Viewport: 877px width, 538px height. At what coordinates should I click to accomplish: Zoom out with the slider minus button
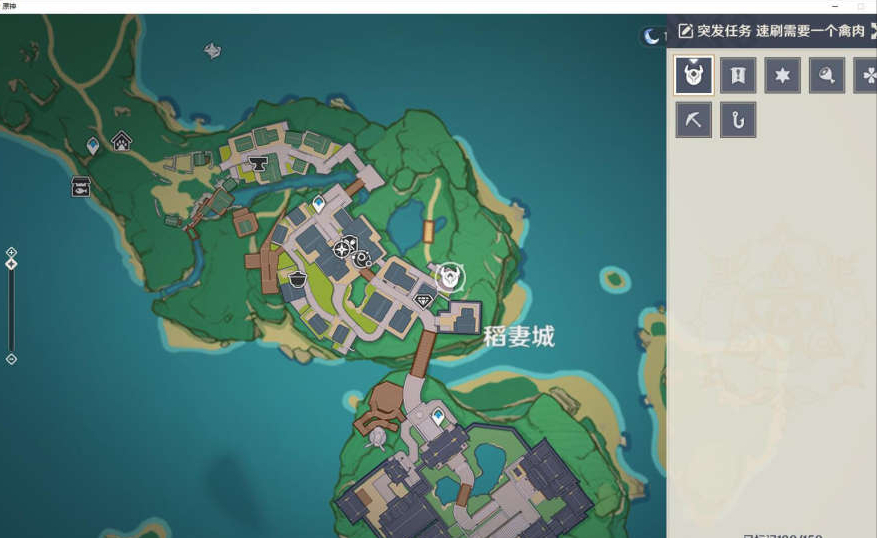pos(11,359)
